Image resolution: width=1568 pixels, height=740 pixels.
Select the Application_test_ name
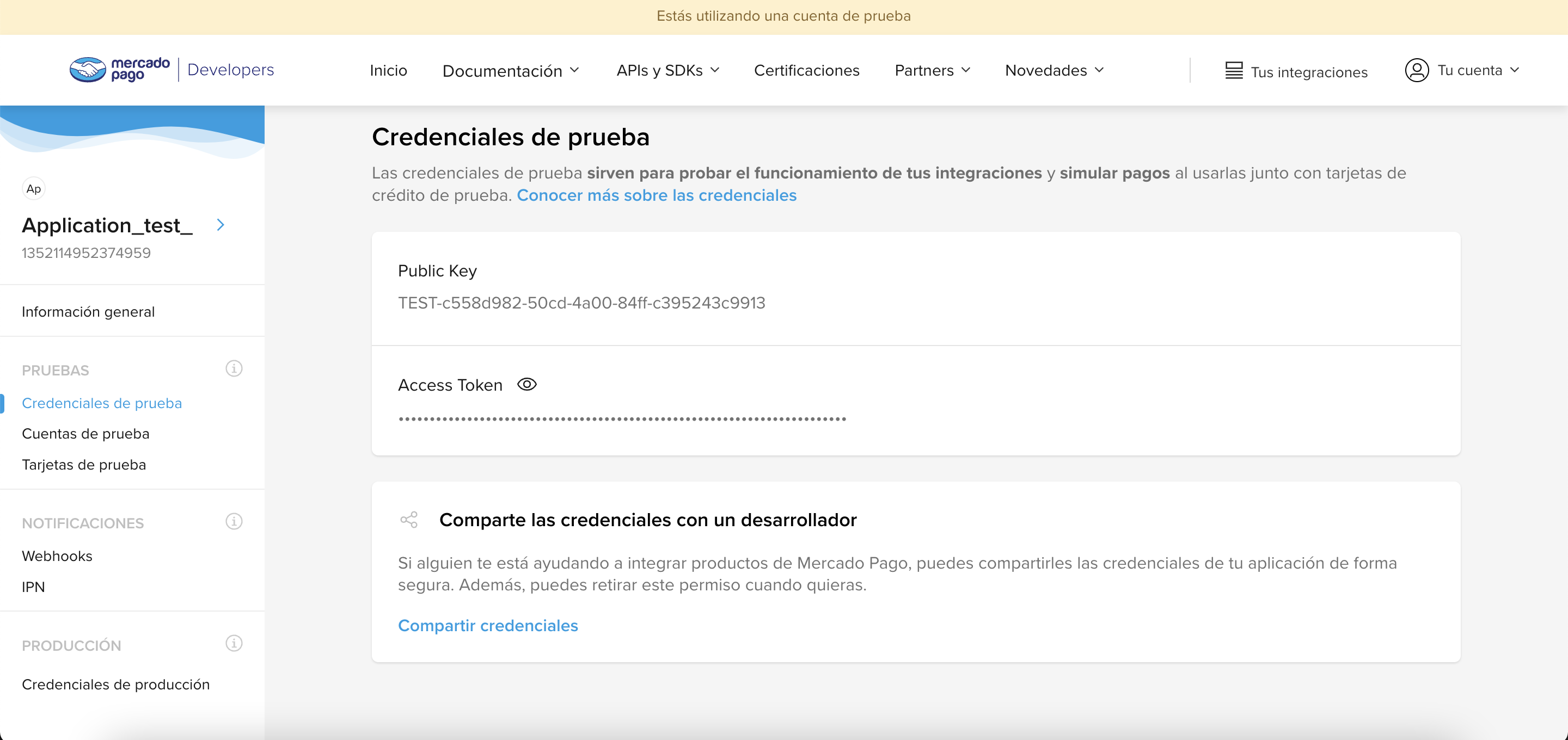[107, 225]
